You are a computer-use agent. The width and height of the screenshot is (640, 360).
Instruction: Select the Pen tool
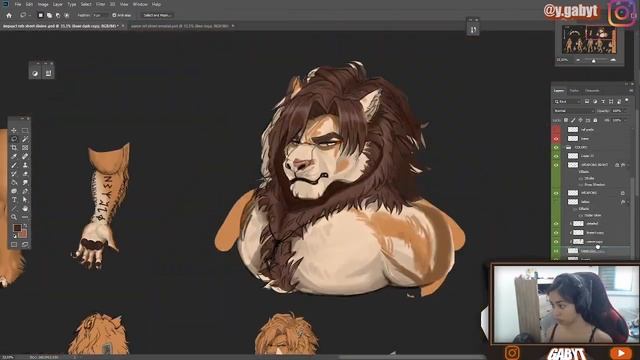(25, 191)
